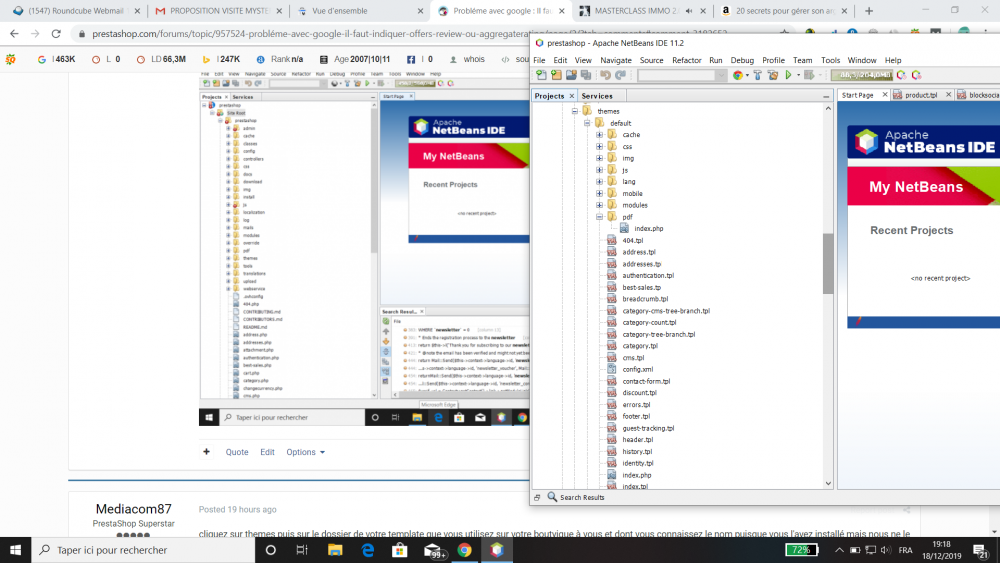Expand the img folder in Projects tree
This screenshot has width=1000, height=563.
point(599,158)
